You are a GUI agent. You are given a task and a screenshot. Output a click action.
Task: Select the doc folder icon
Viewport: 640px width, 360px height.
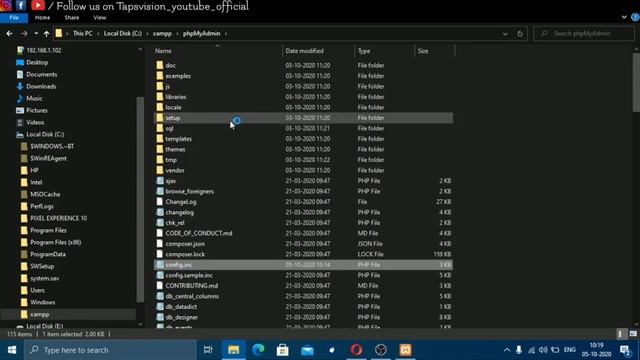(x=160, y=65)
